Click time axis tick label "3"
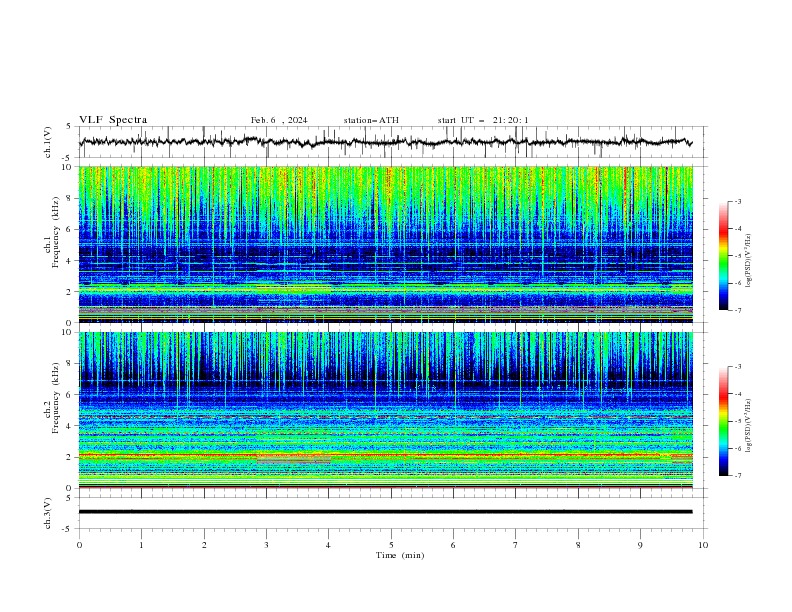 pyautogui.click(x=266, y=545)
